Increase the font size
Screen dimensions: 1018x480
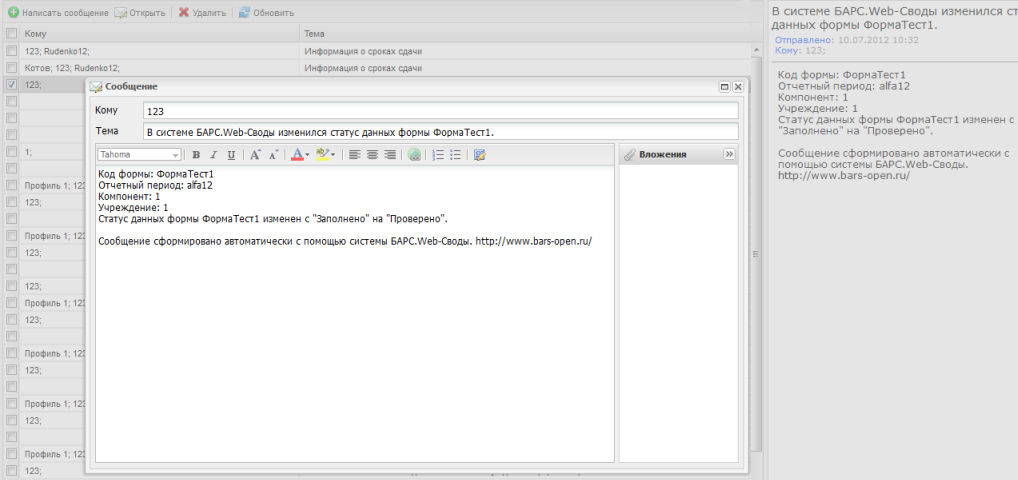(255, 155)
